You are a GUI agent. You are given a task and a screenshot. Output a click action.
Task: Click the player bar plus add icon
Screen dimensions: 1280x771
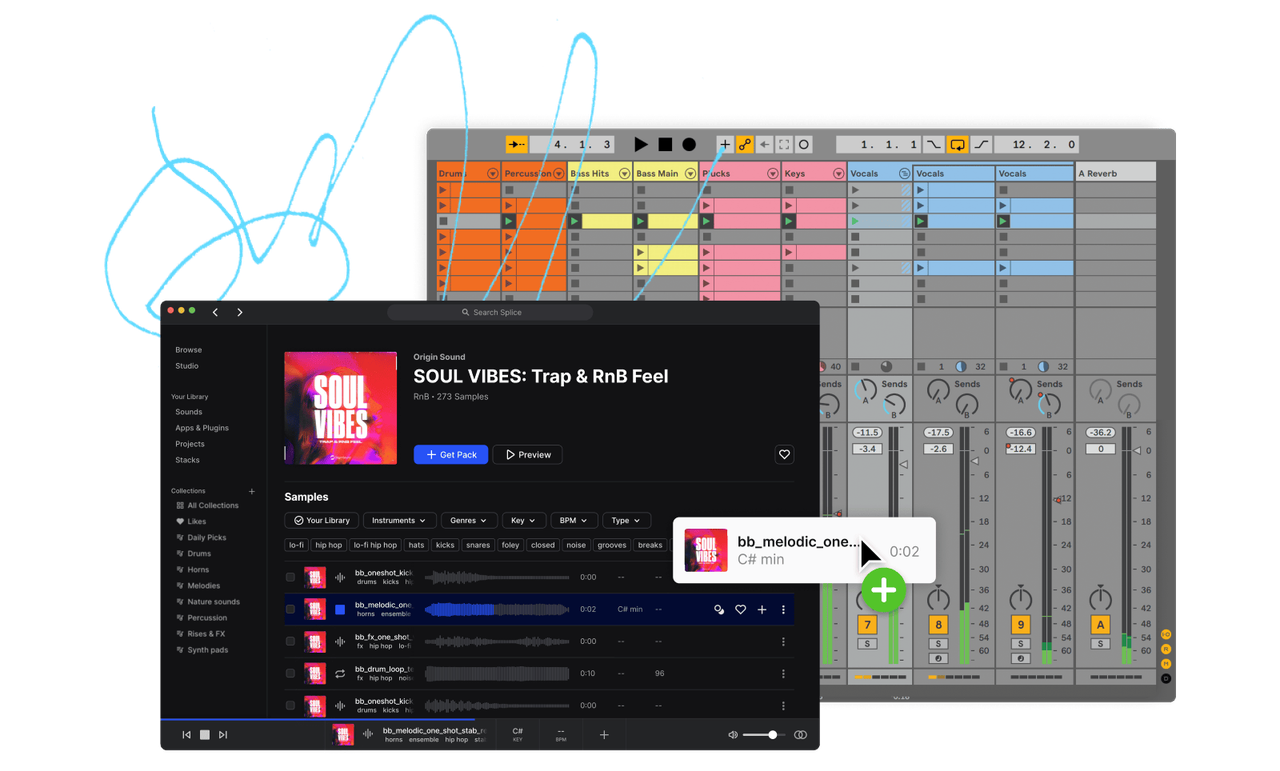(x=604, y=735)
